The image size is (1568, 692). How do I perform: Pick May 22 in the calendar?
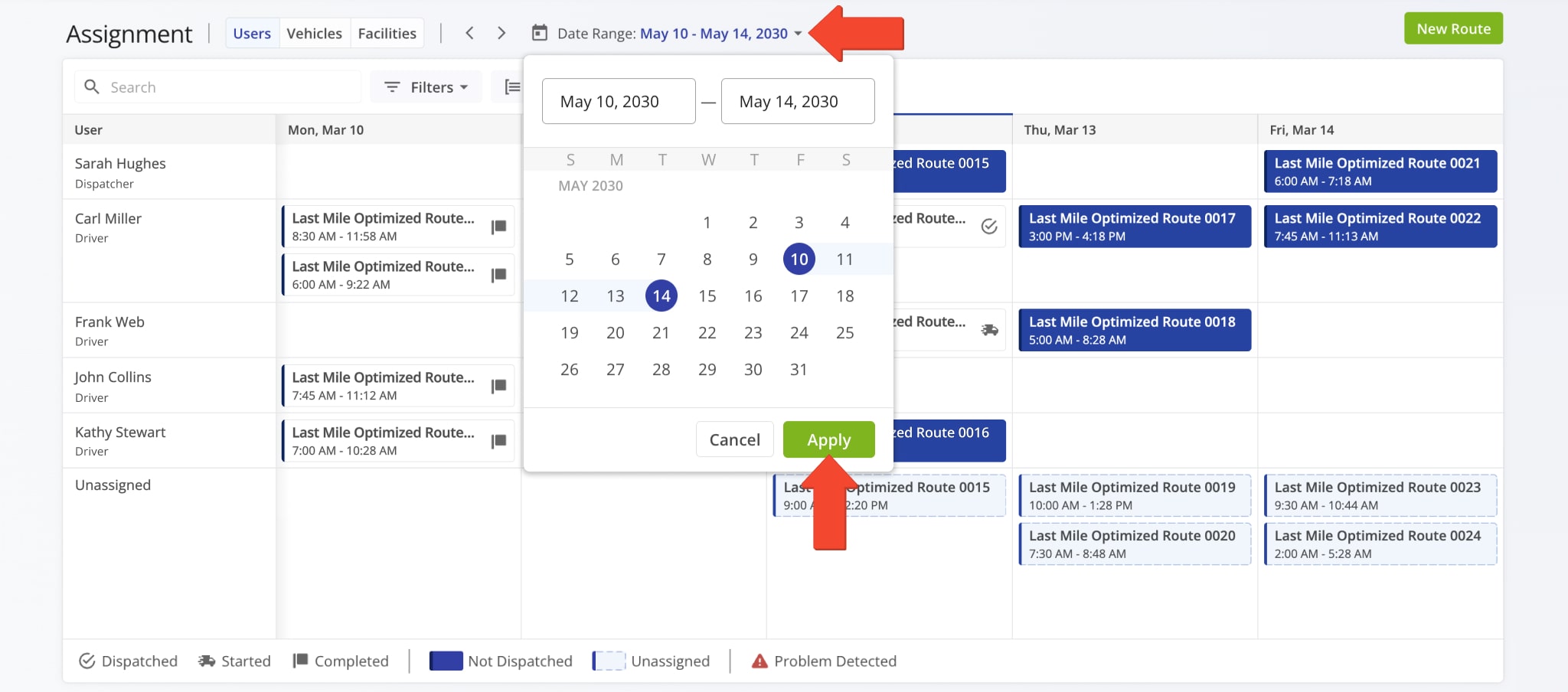(707, 332)
